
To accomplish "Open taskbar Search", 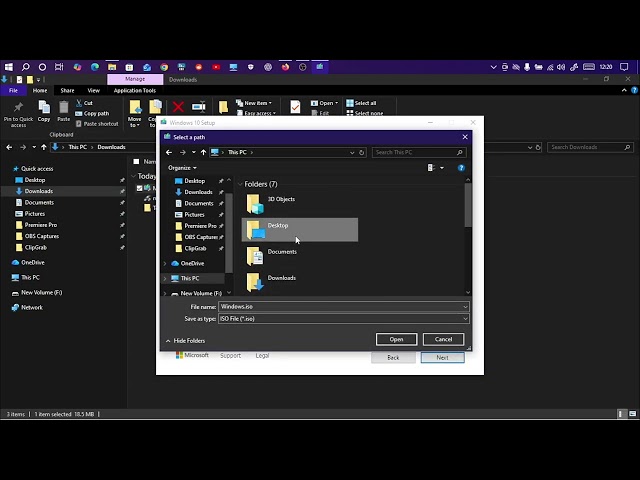I will [26, 67].
